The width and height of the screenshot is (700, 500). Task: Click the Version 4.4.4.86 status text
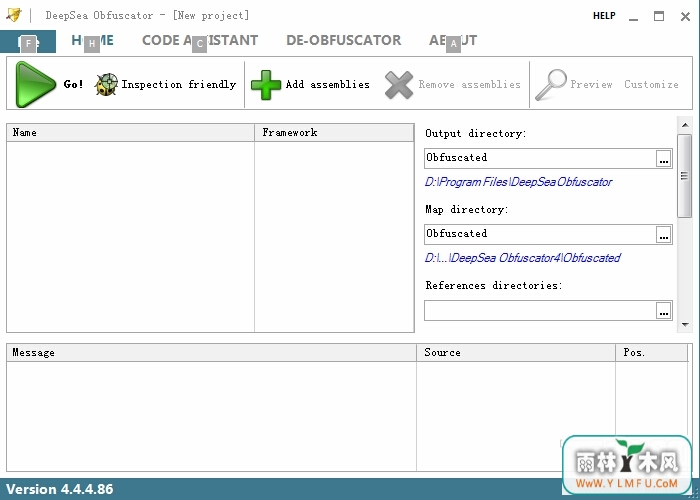[x=59, y=489]
